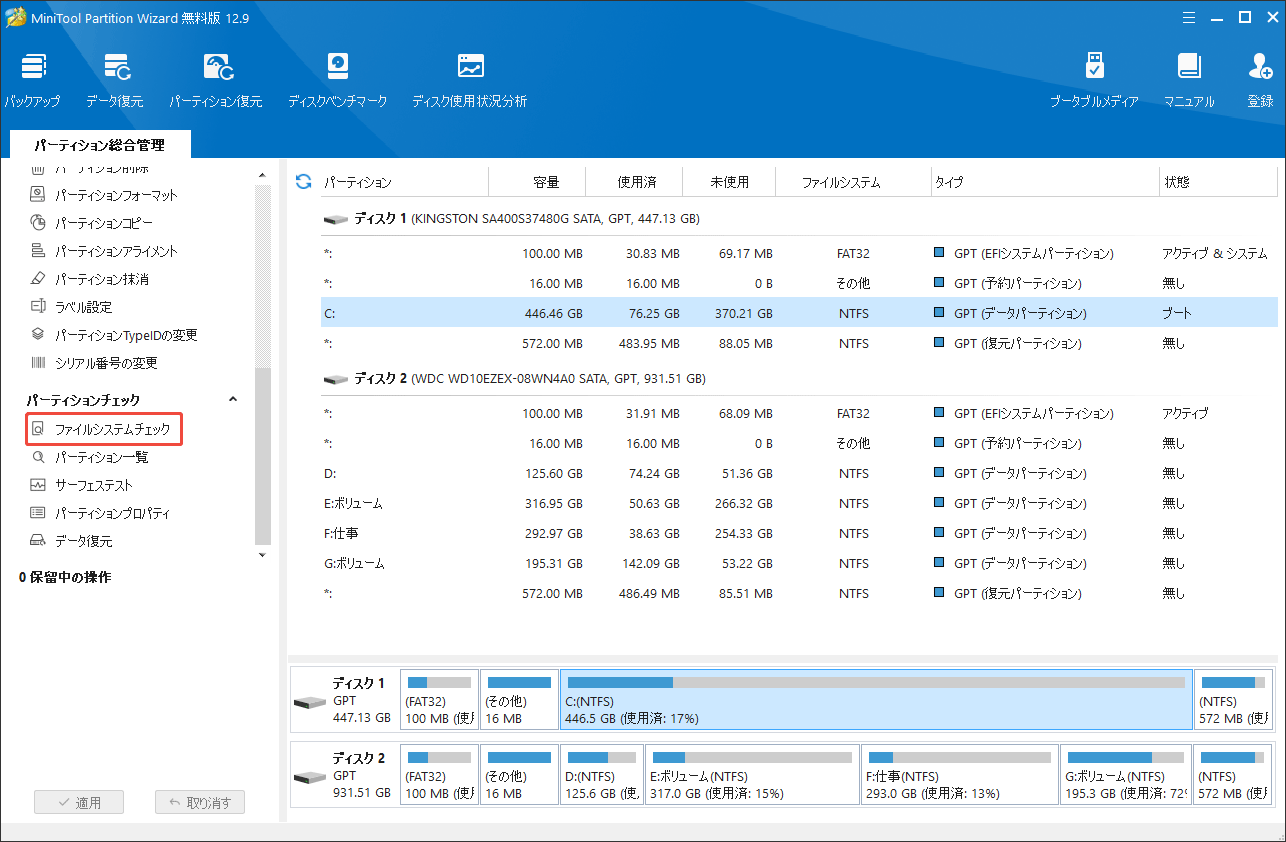The height and width of the screenshot is (842, 1286).
Task: Select E:ボリューム(NTFS) block in disk map
Action: pyautogui.click(x=752, y=774)
